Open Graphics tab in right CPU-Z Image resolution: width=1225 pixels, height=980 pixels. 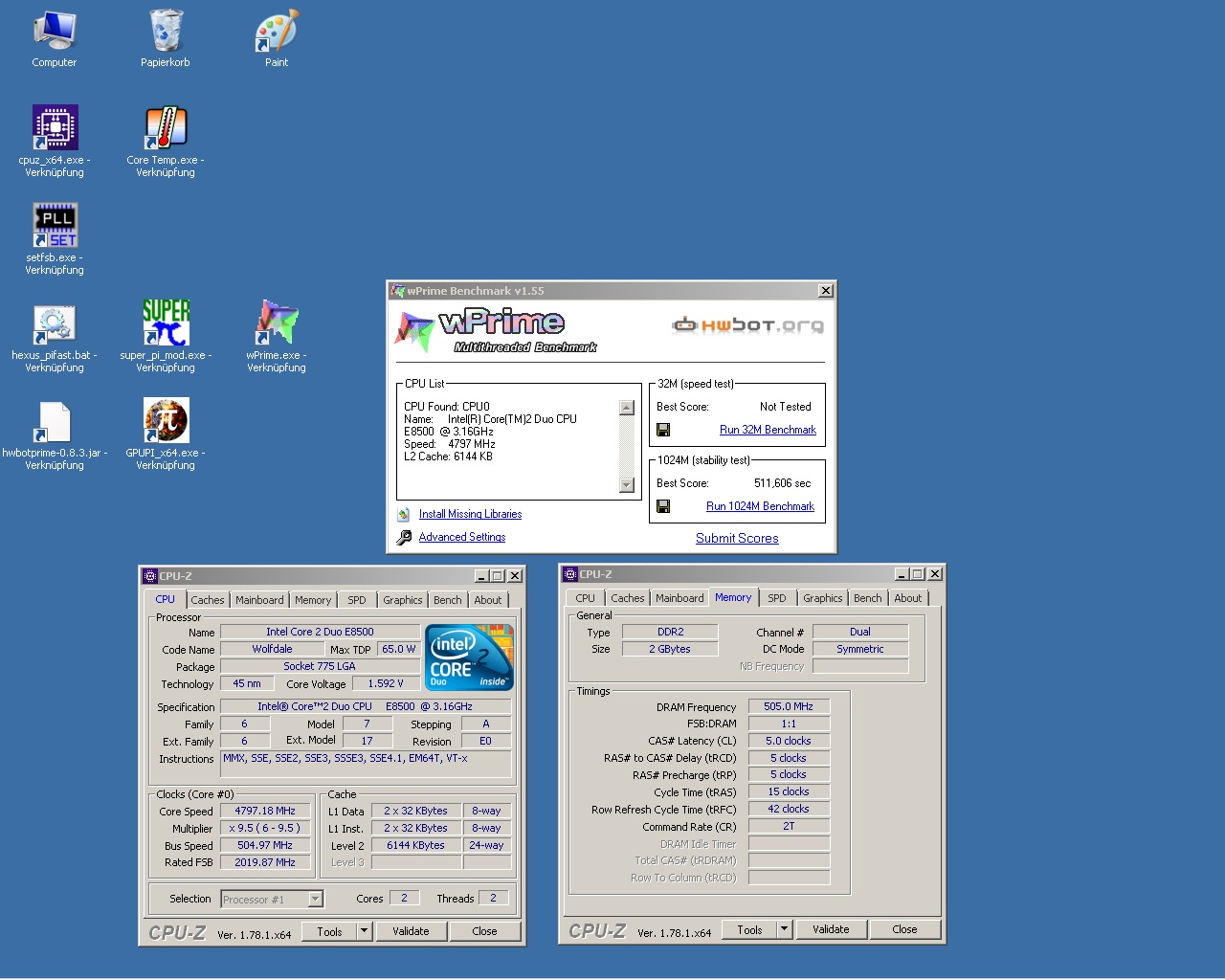(822, 598)
